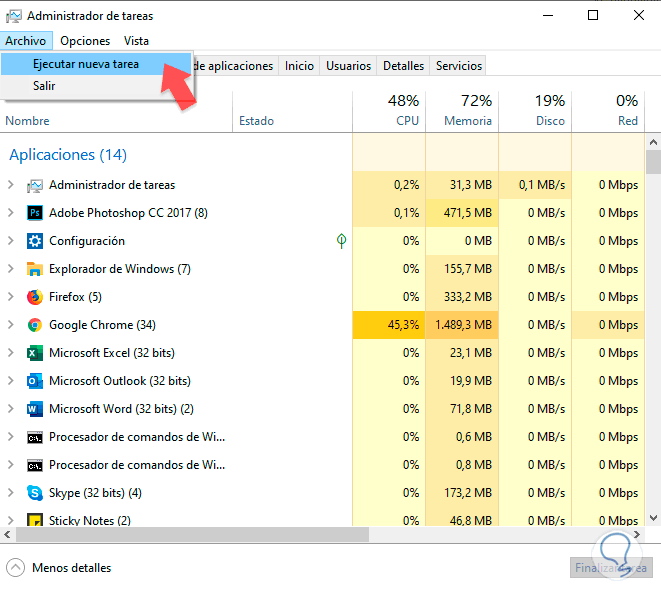Click the Menos detalles link
This screenshot has height=590, width=661.
tap(72, 568)
